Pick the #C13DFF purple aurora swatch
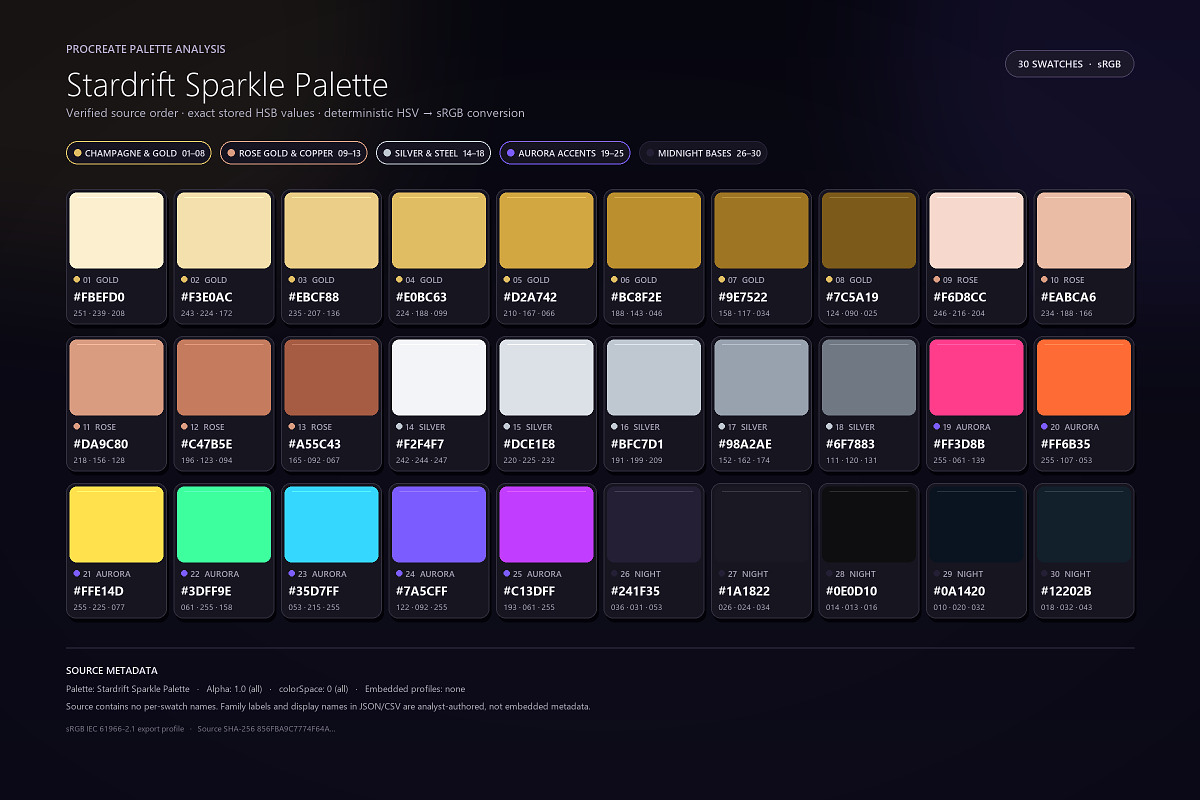This screenshot has height=800, width=1200. [546, 524]
